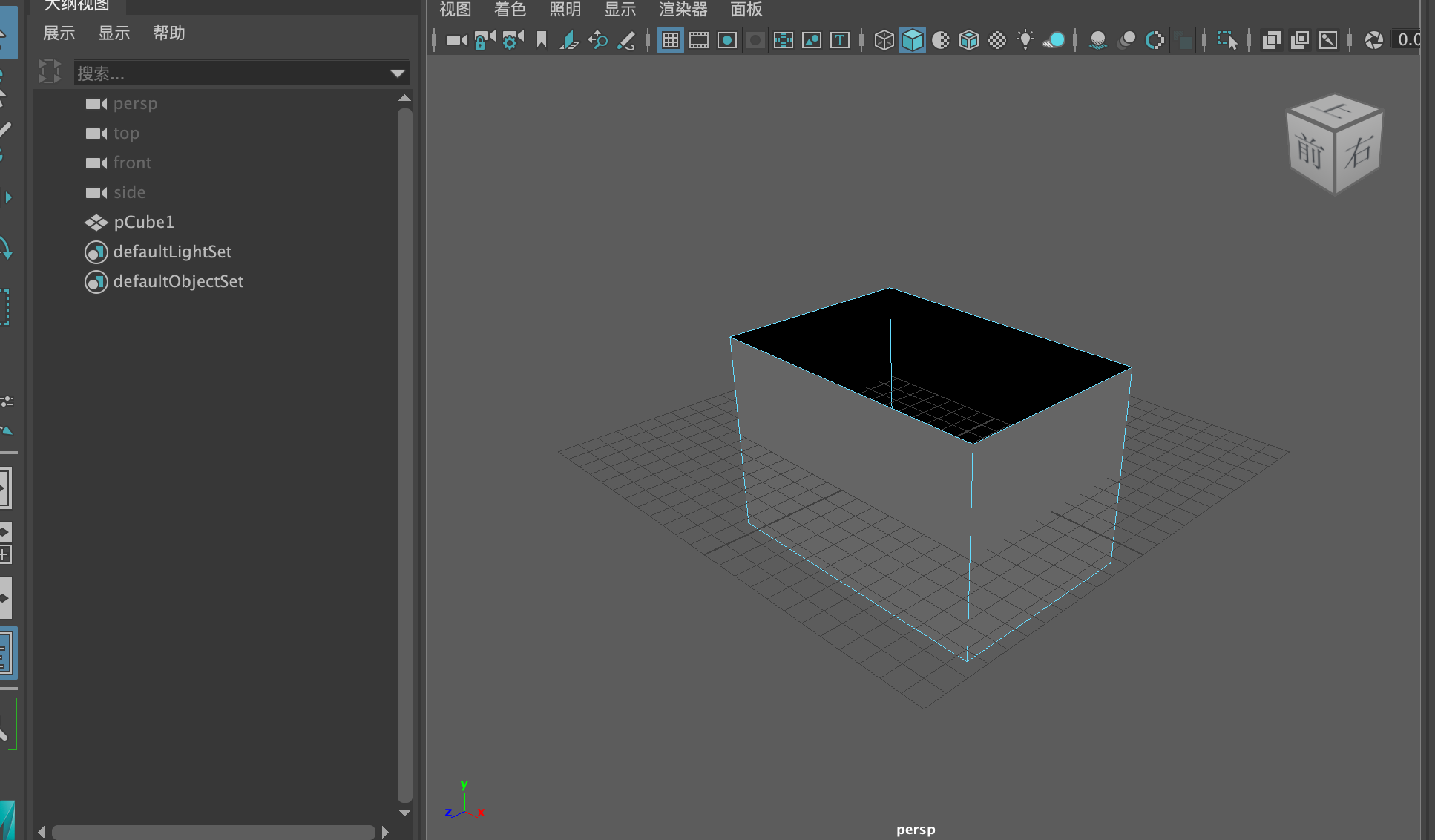The height and width of the screenshot is (840, 1435).
Task: Select defaultLightSet in the outliner
Action: tap(172, 252)
